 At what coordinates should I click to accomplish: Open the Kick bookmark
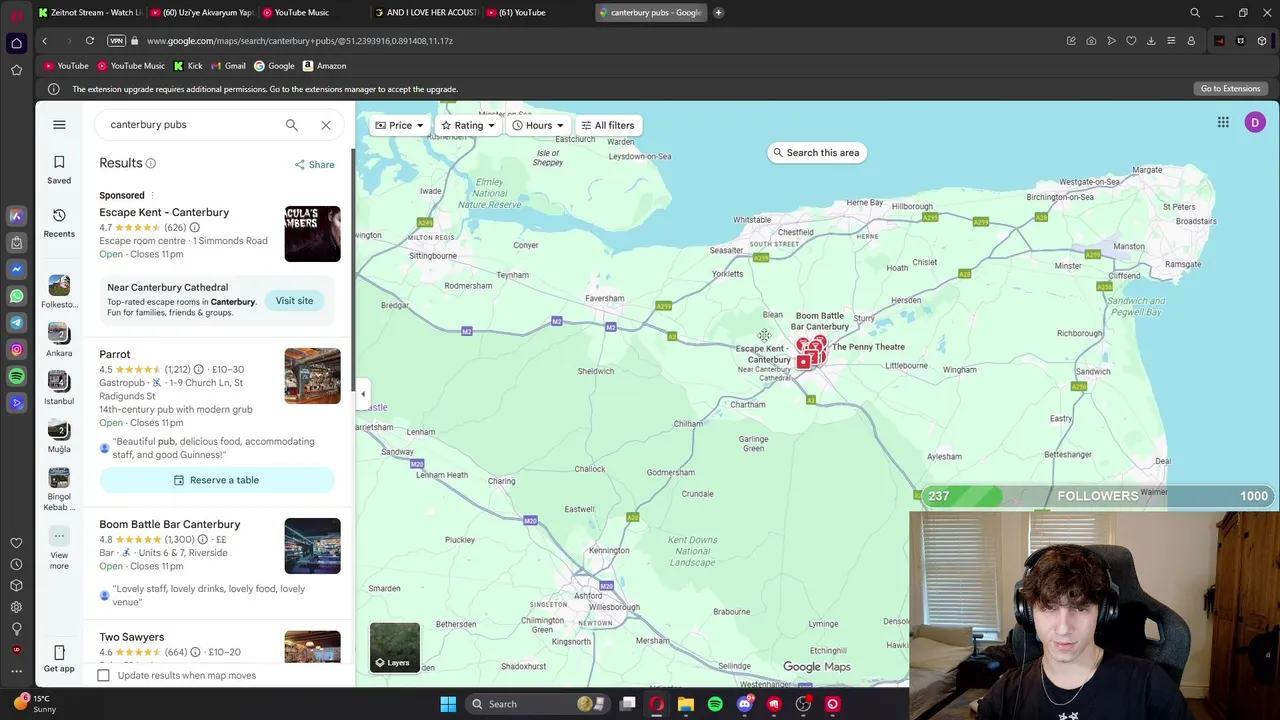tap(188, 66)
